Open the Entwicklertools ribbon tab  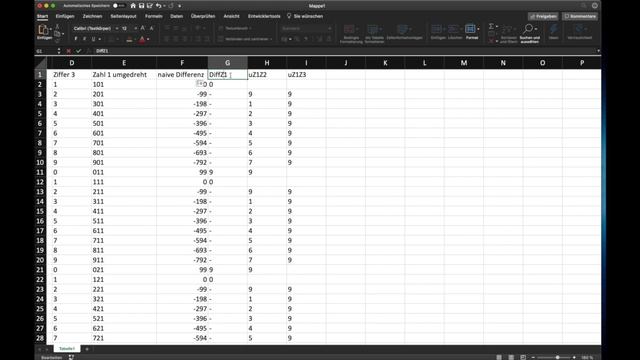[264, 16]
